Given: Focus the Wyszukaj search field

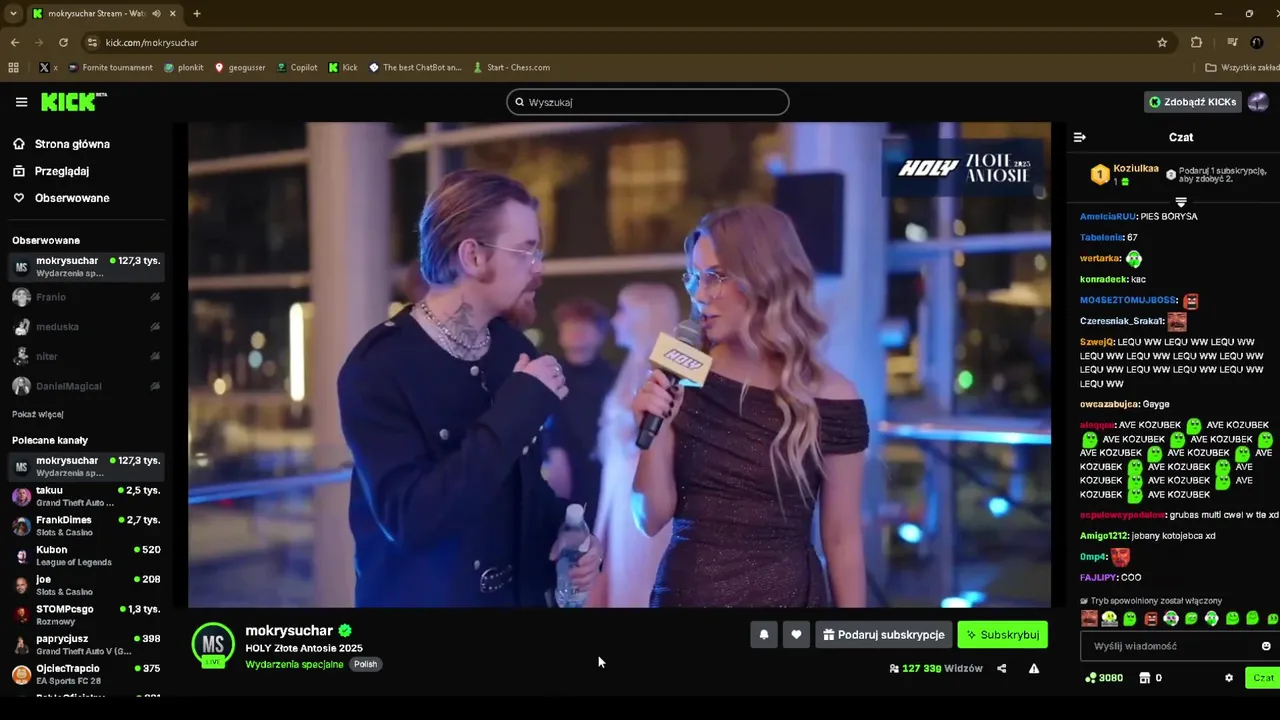Looking at the screenshot, I should pyautogui.click(x=648, y=102).
